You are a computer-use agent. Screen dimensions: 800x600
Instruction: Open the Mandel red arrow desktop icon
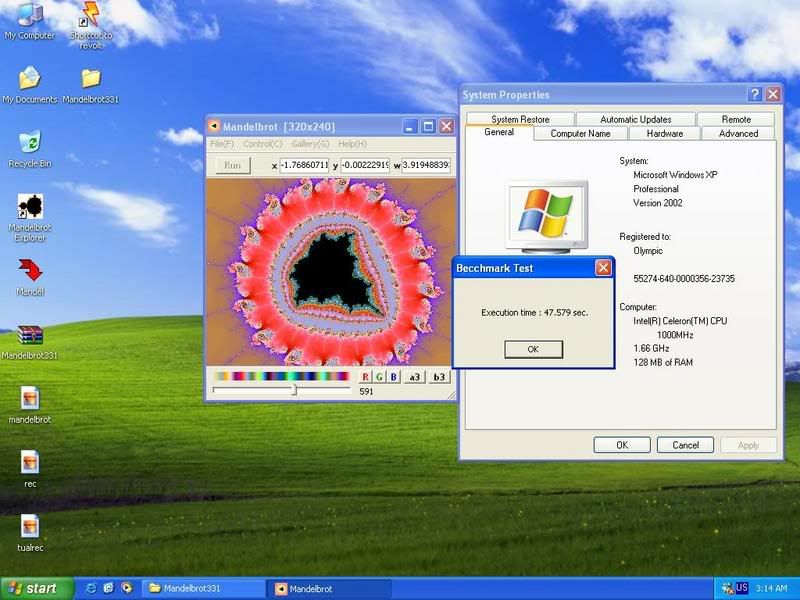(x=30, y=270)
